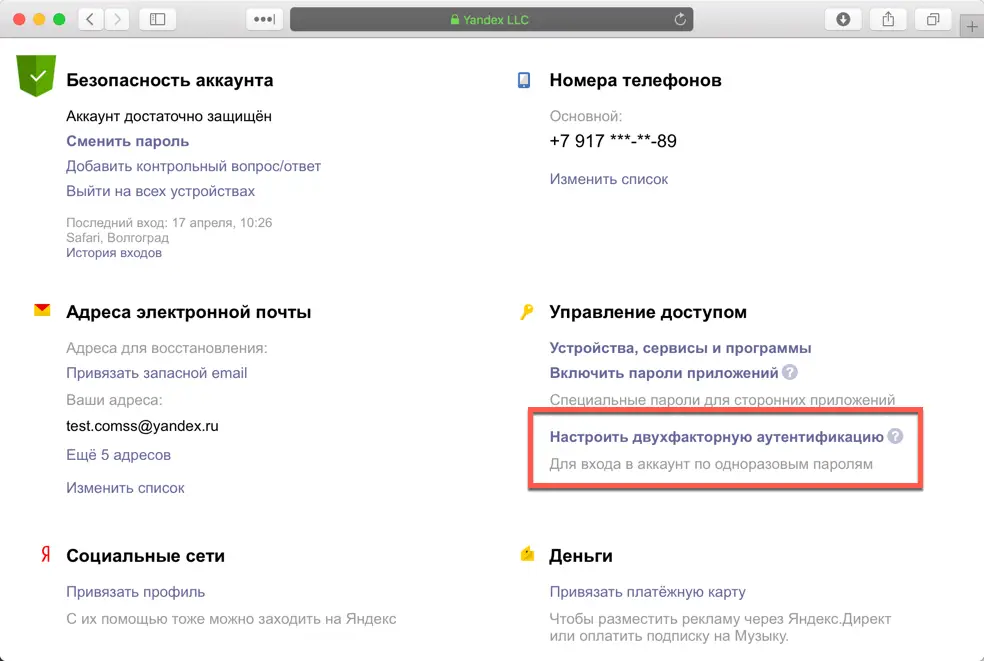Click Привязать запасной email link

tap(156, 373)
